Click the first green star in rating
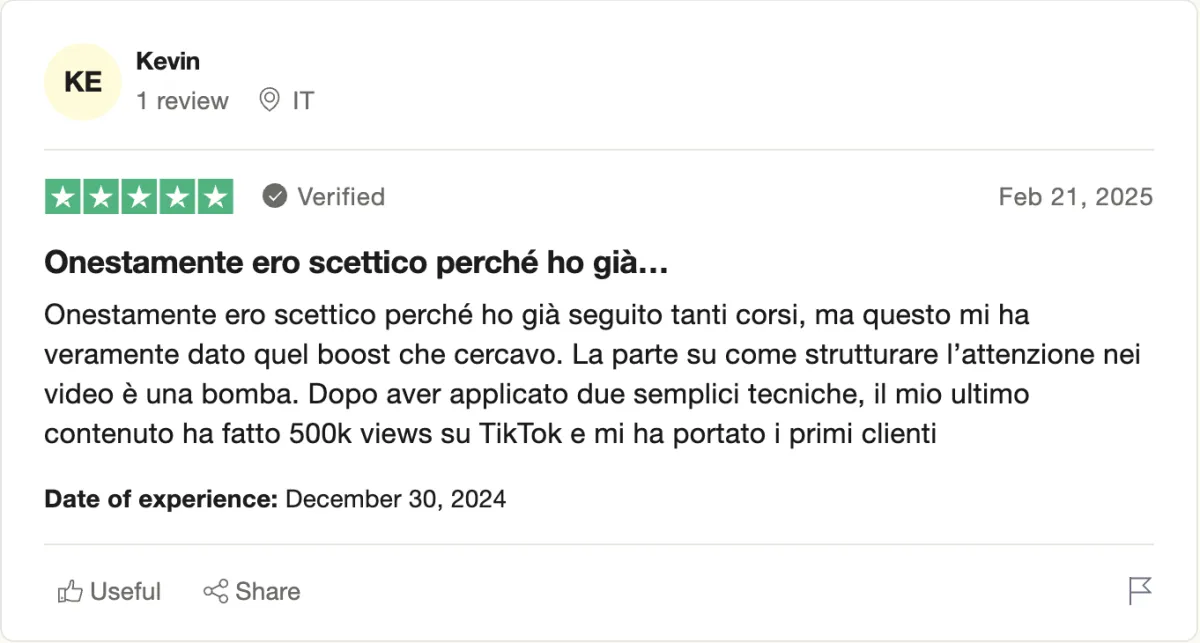Screen dimensions: 1200x643 (63, 197)
